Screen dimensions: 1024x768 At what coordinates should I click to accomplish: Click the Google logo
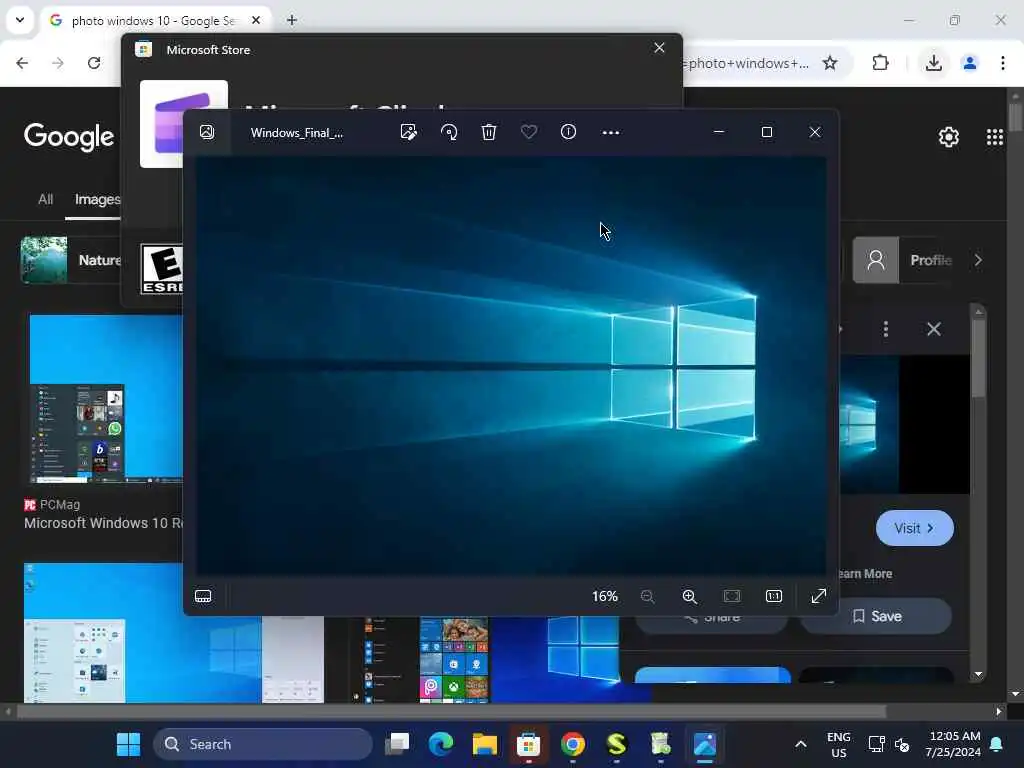point(69,136)
